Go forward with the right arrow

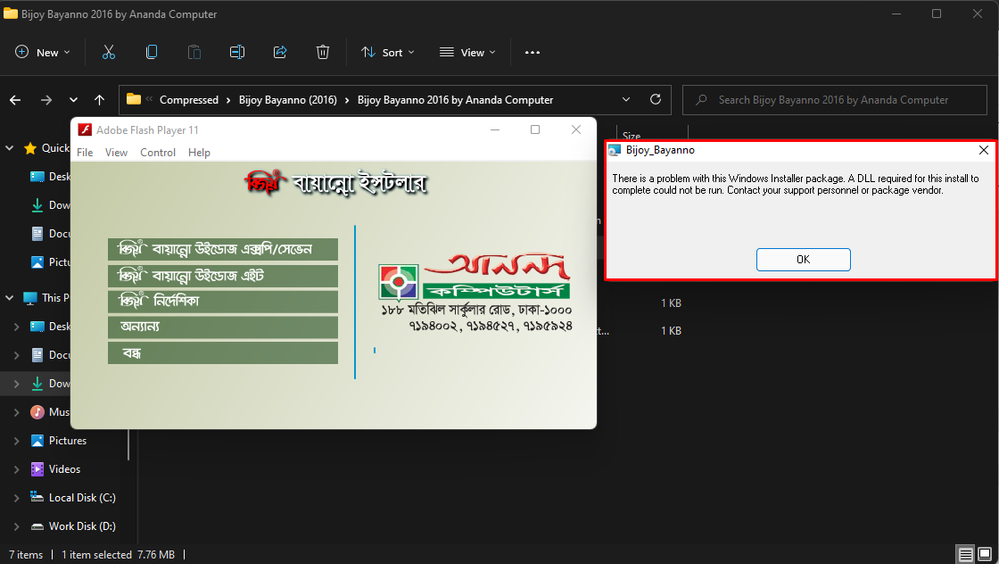[x=46, y=100]
